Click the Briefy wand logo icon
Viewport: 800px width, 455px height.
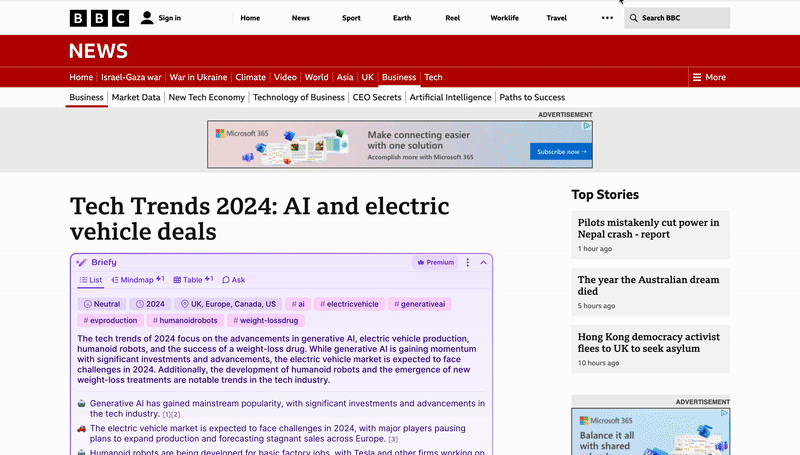pyautogui.click(x=82, y=262)
